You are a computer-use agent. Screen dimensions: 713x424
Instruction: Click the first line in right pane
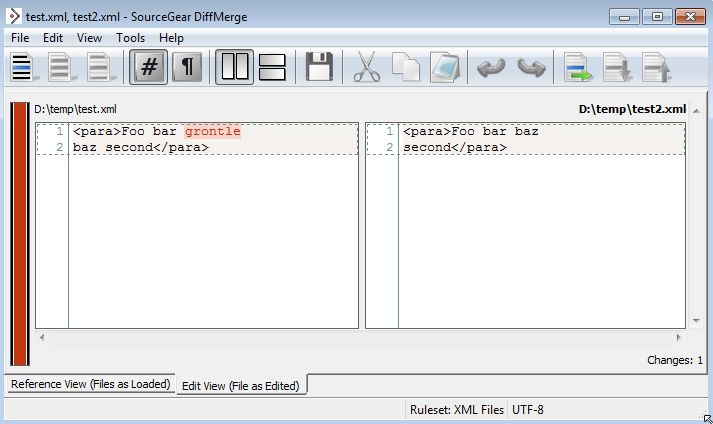pos(471,131)
